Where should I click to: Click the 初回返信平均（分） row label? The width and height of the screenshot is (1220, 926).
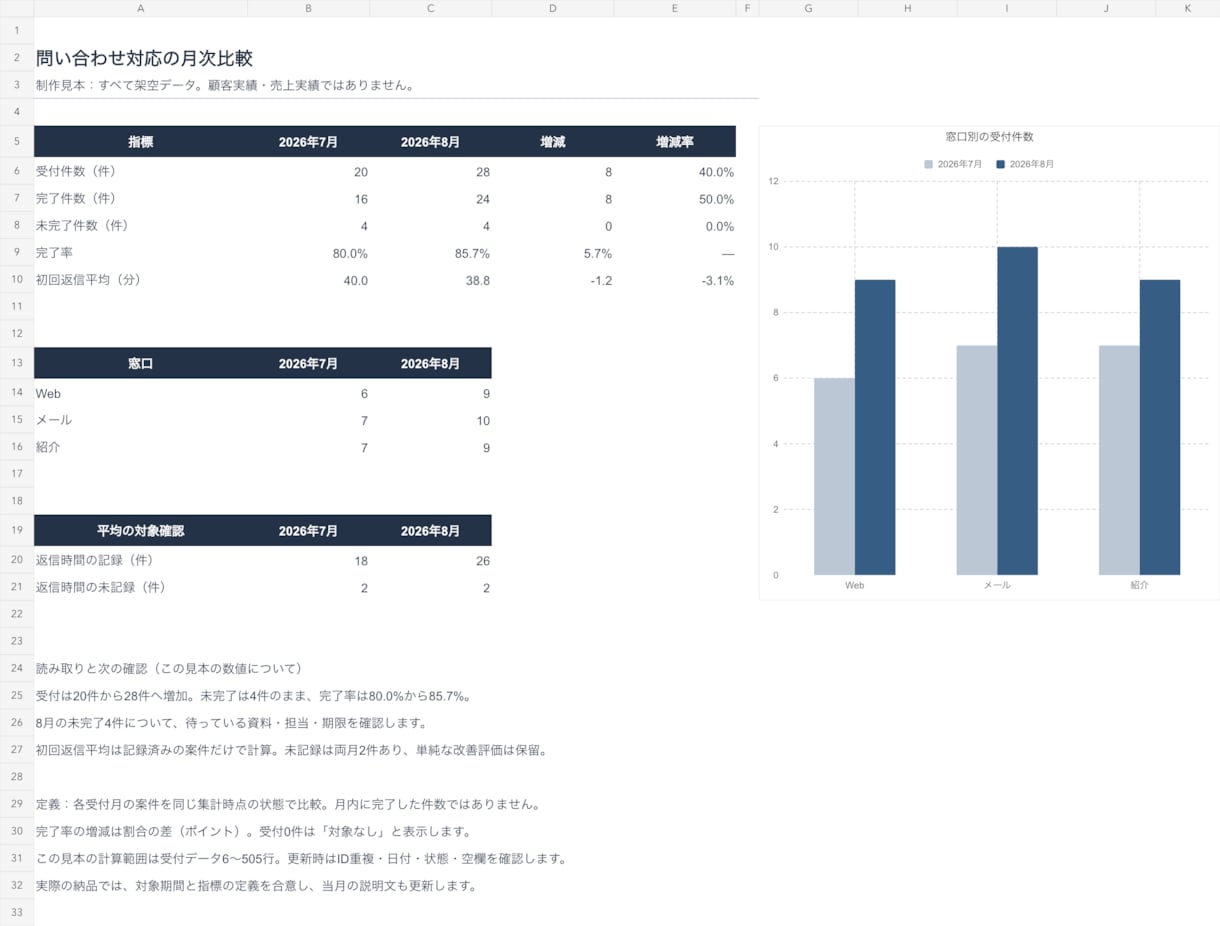pyautogui.click(x=88, y=280)
